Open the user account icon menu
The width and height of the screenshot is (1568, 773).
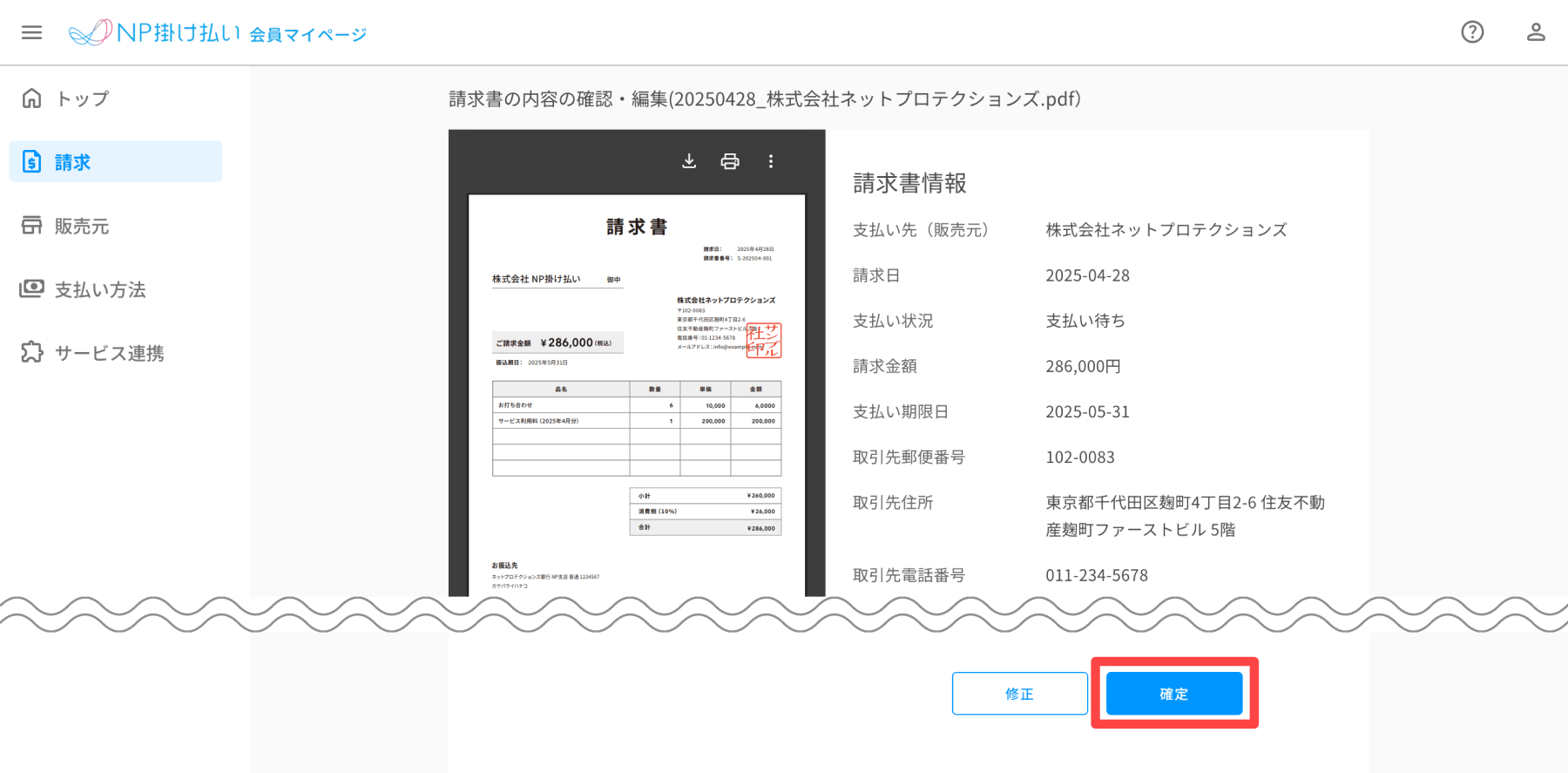click(x=1536, y=32)
